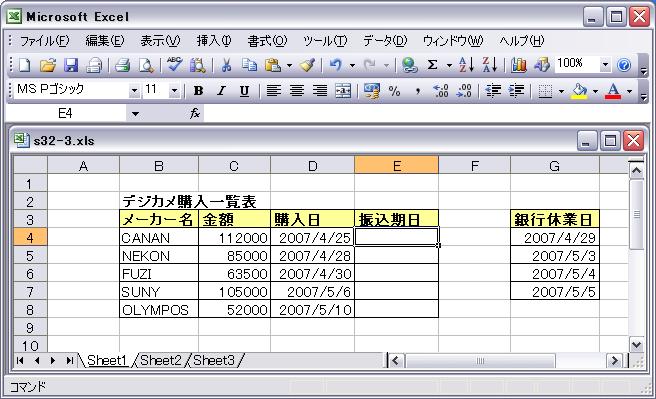
Task: Click the Format Painter brush icon
Action: pos(307,65)
